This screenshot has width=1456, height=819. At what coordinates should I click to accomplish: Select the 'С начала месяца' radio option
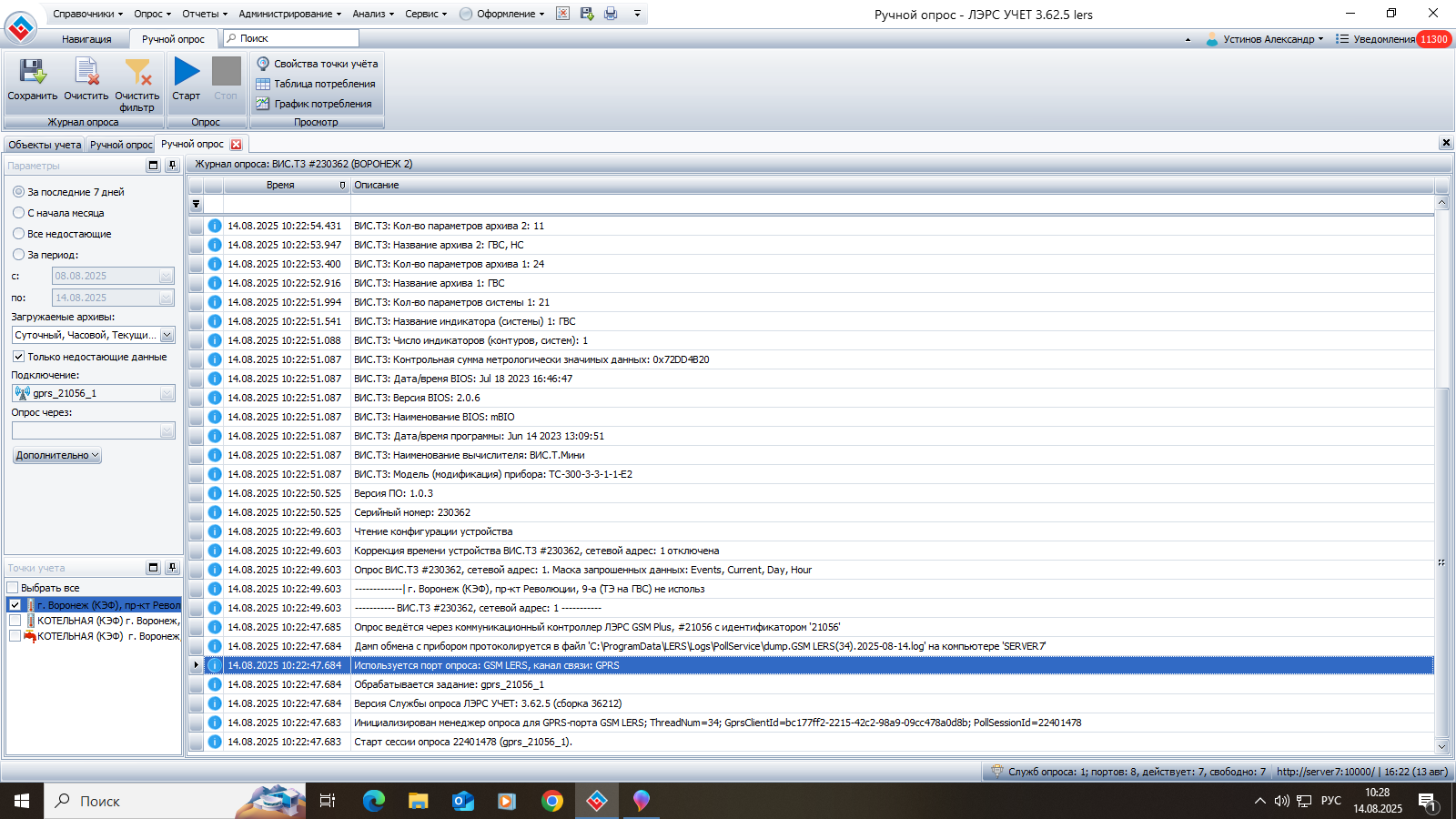click(x=19, y=213)
